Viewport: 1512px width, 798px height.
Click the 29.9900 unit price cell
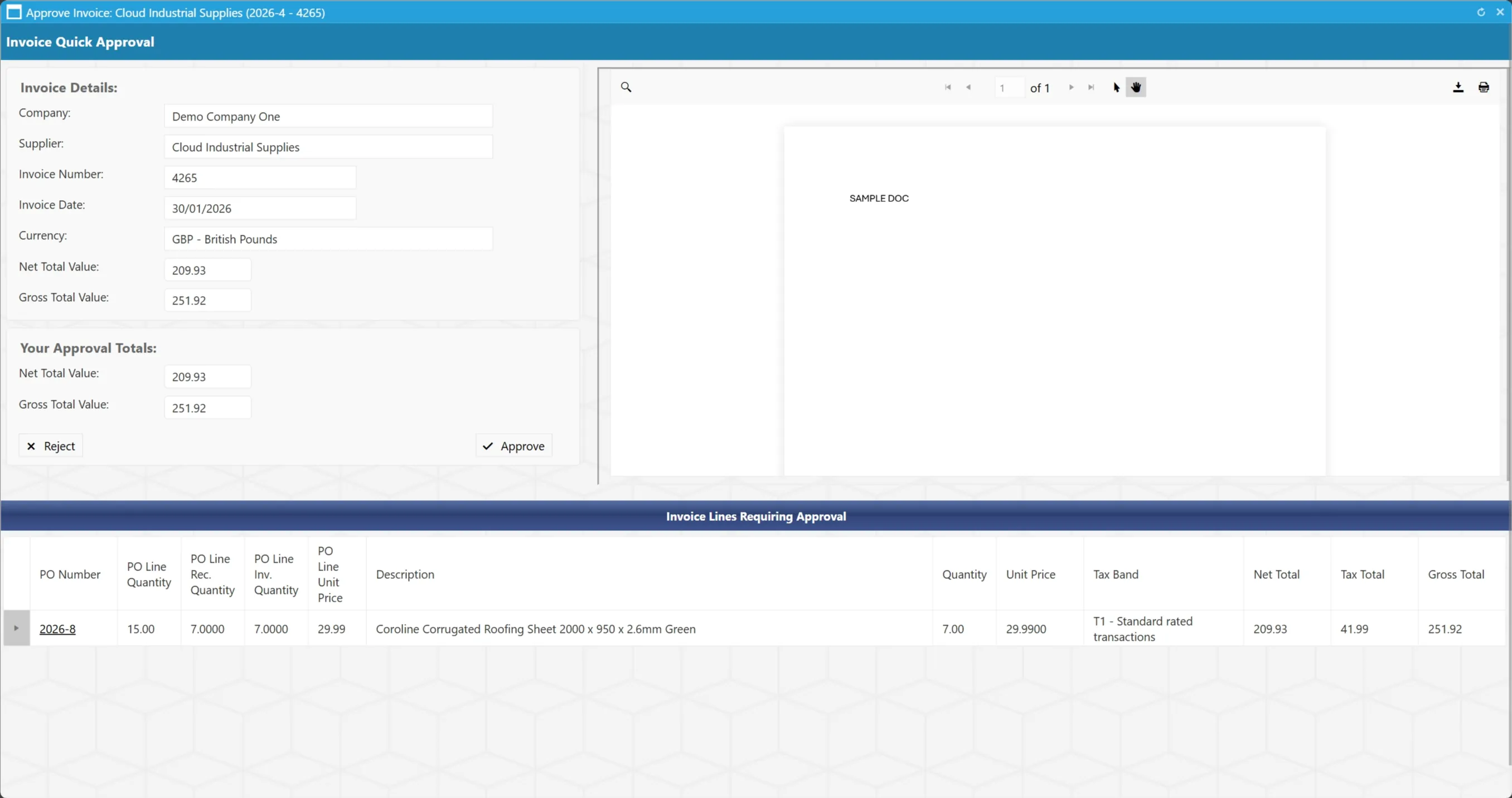click(1039, 628)
